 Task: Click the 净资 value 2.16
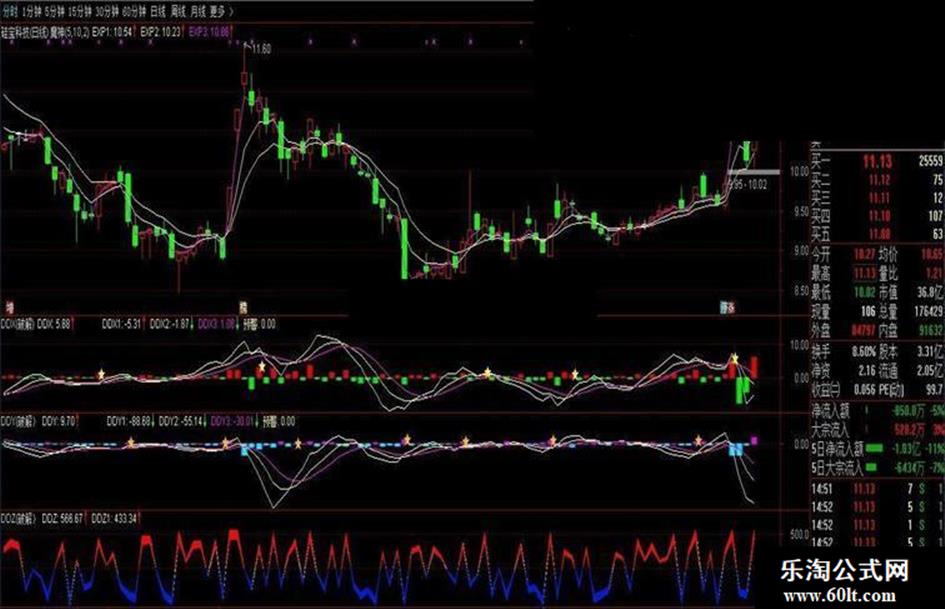pos(867,370)
